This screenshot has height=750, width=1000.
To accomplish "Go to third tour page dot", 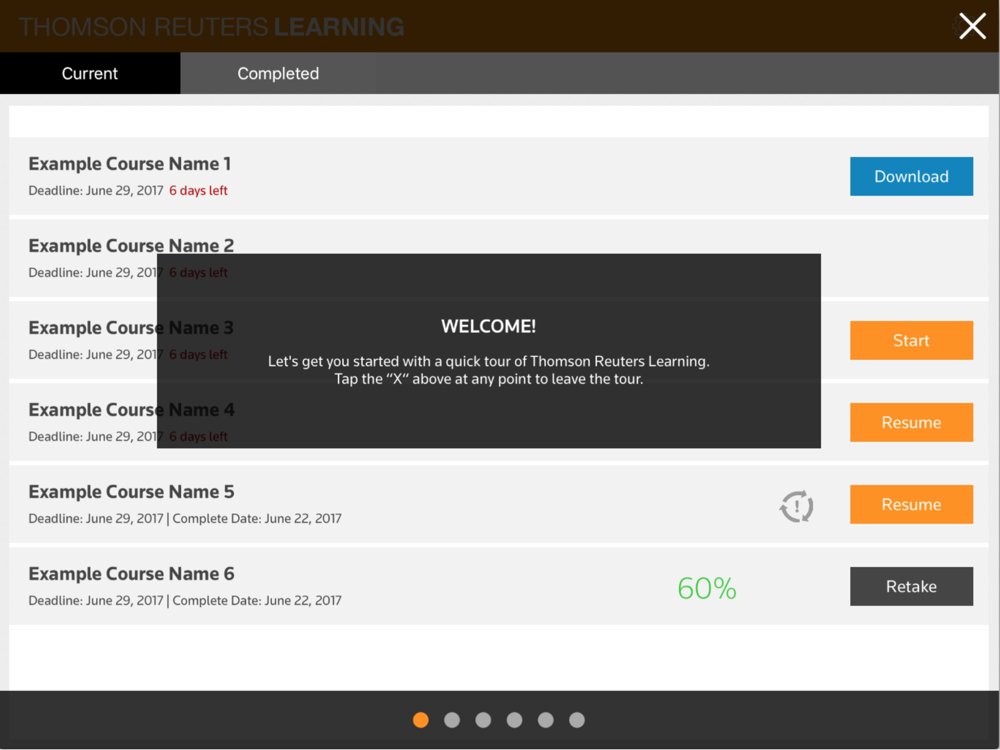I will (x=483, y=720).
